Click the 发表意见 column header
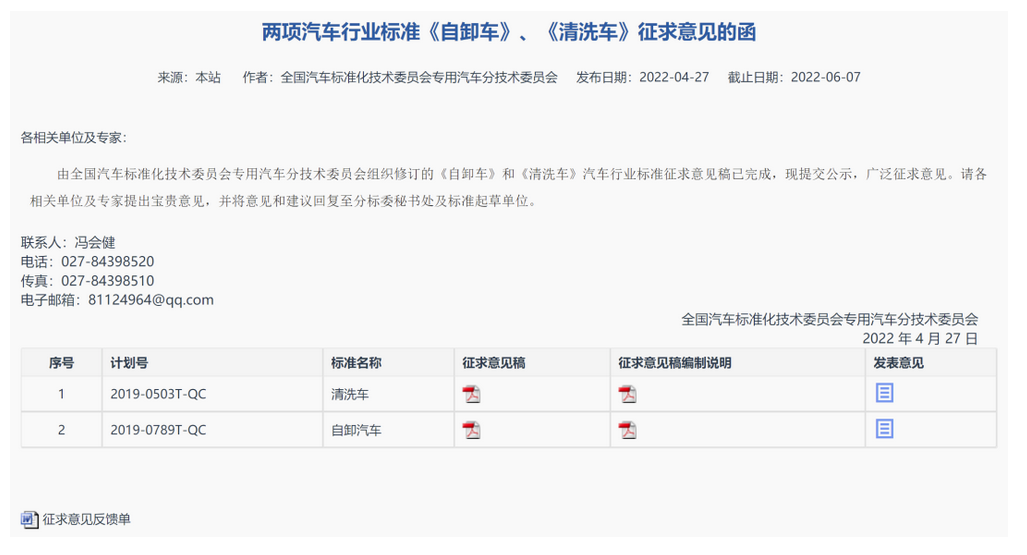 coord(899,363)
